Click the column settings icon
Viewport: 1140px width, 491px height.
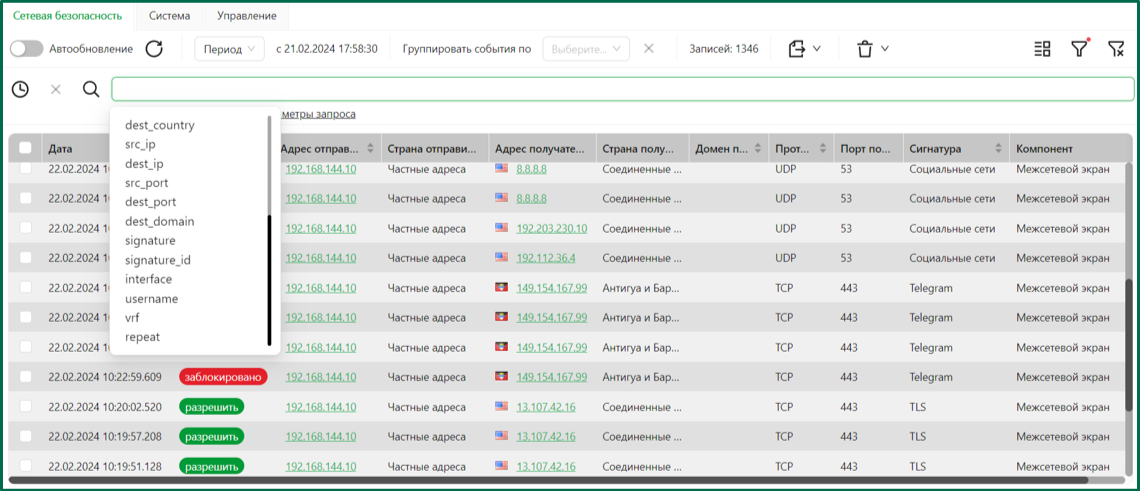1042,49
